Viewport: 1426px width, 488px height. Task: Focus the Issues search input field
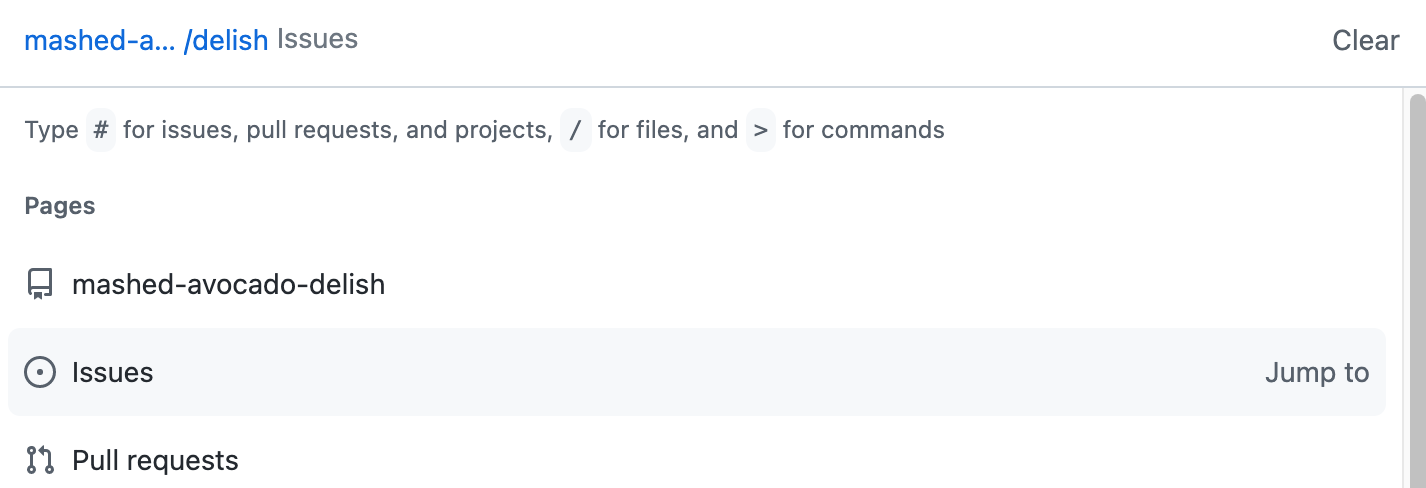[x=800, y=40]
